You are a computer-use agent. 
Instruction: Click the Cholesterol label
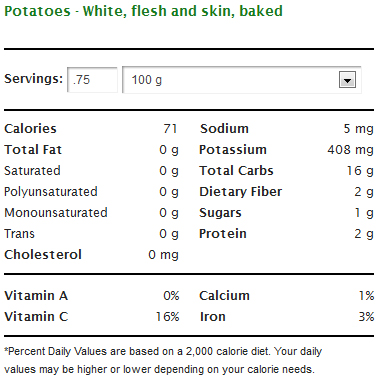tap(43, 254)
